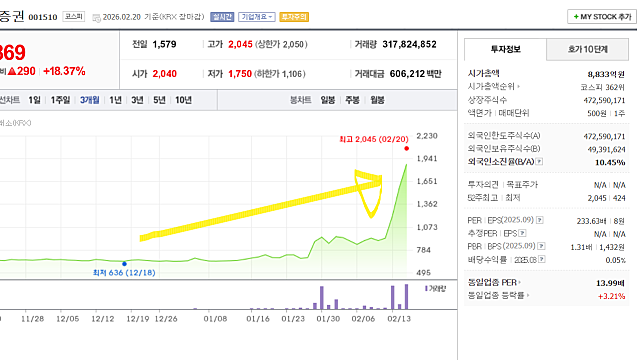This screenshot has height=360, width=640.
Task: Click the 배당수익률 value 0.05%
Action: pos(615,260)
